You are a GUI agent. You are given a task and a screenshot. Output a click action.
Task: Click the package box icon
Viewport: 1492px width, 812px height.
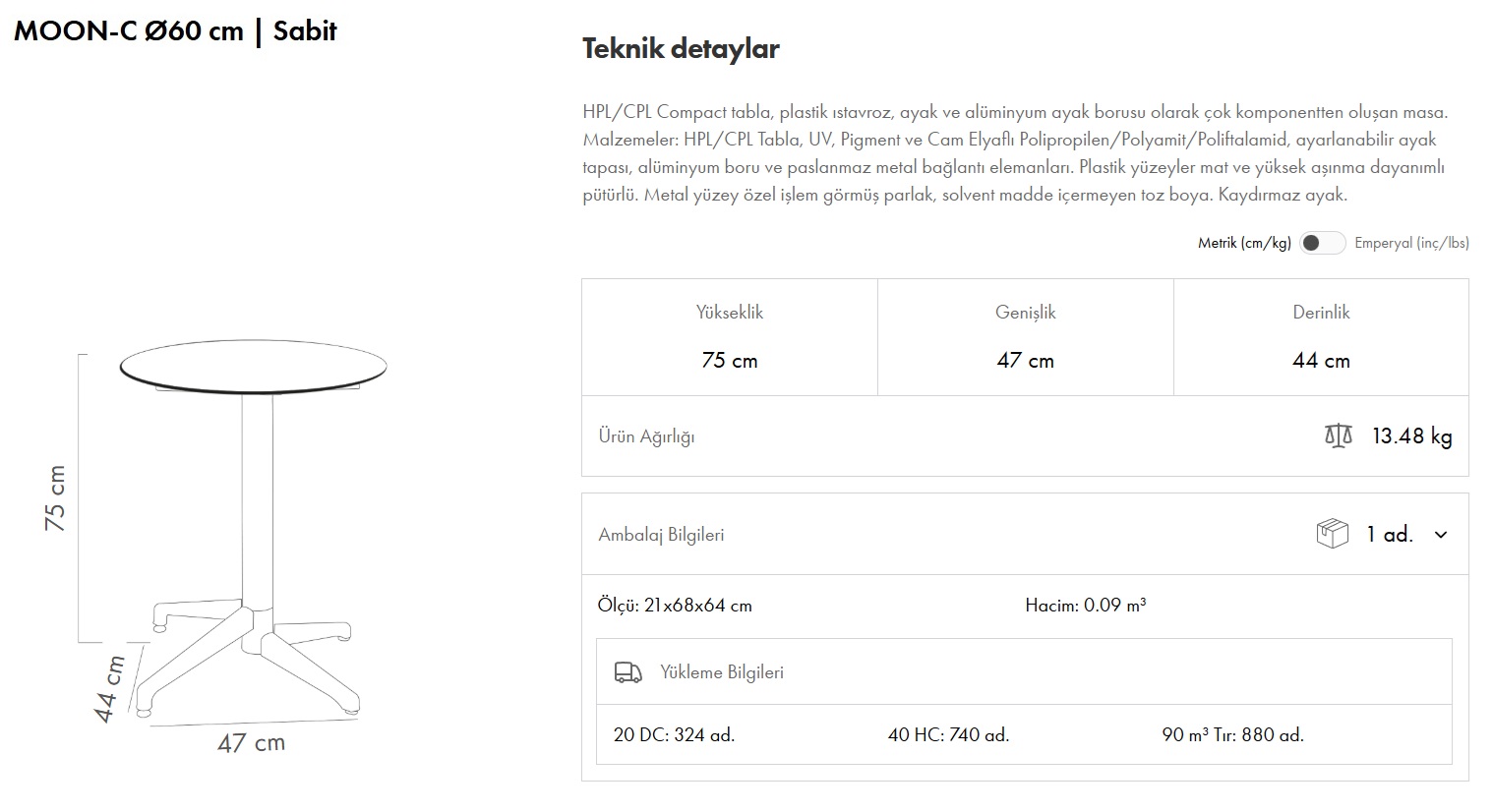[1332, 534]
